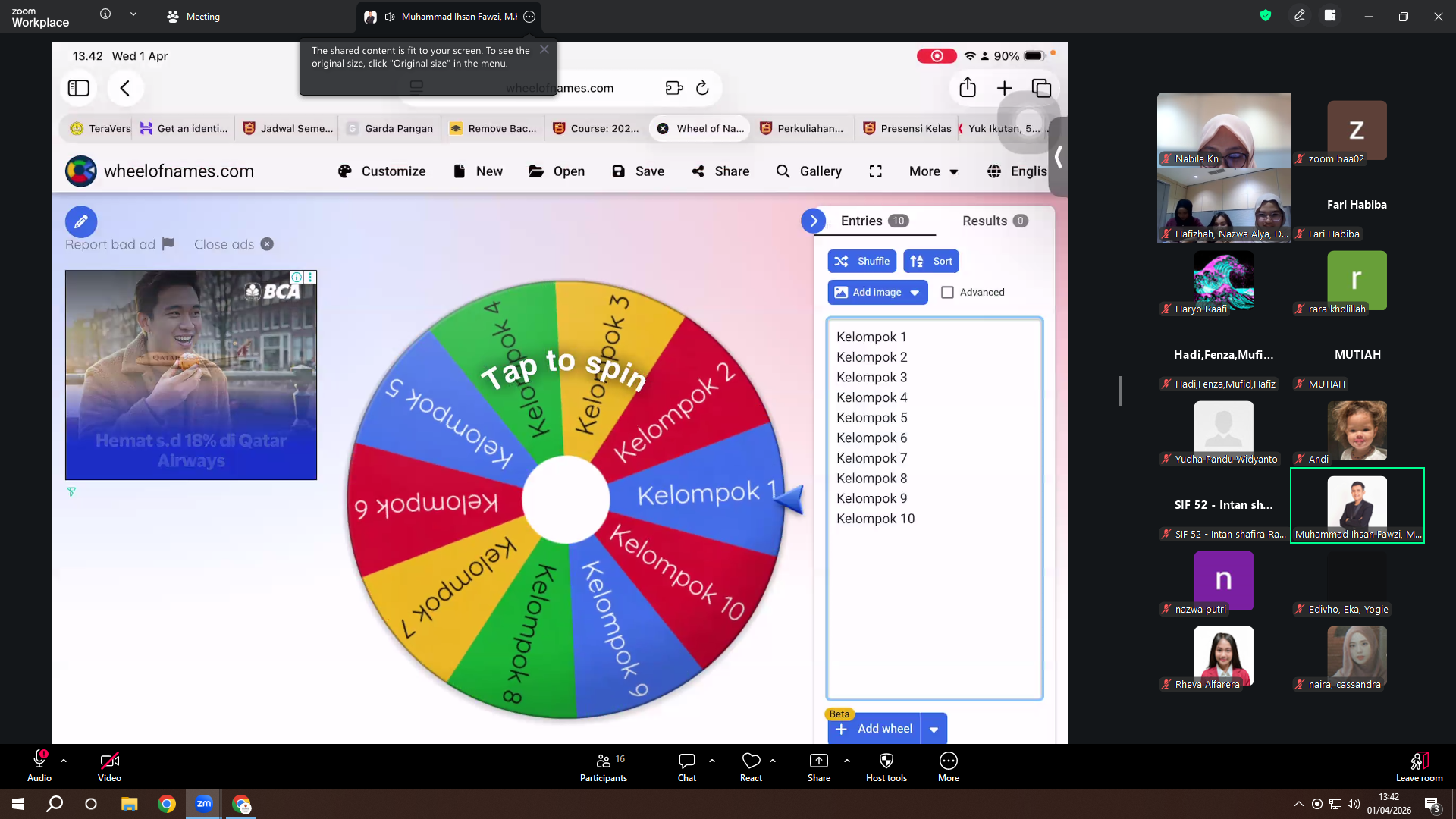Screen dimensions: 1456x819
Task: Toggle fullscreen wheel view icon
Action: pos(876,171)
